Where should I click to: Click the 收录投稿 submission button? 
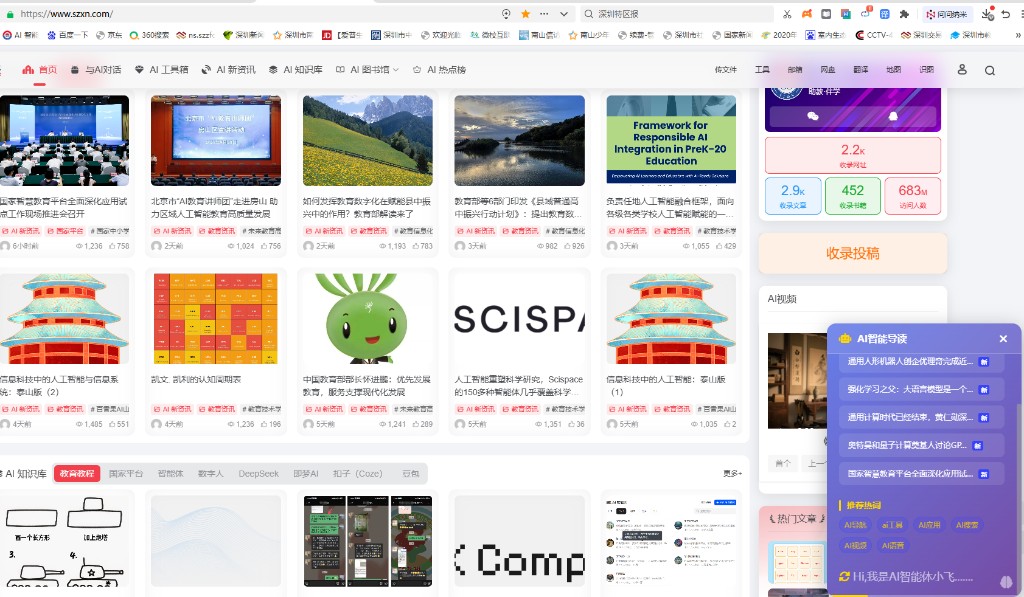[852, 253]
